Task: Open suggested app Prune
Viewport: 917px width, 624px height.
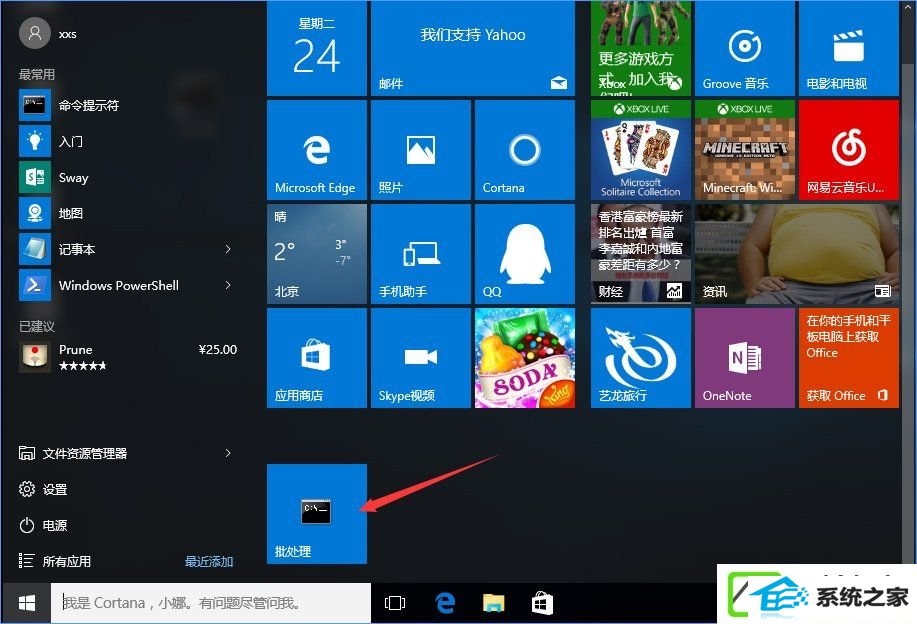Action: pos(129,357)
